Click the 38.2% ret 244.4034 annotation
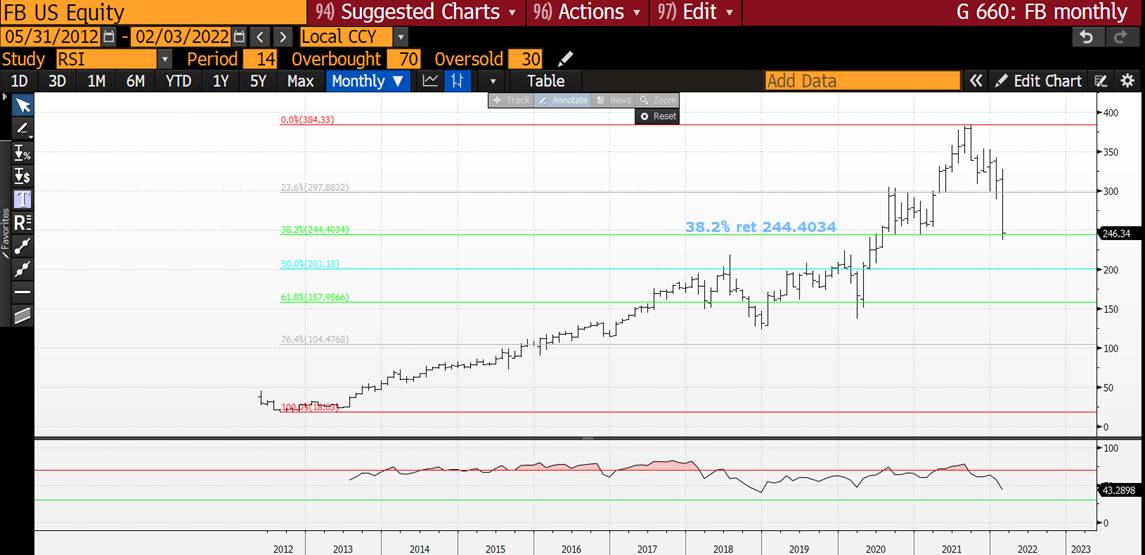Image resolution: width=1145 pixels, height=555 pixels. [x=760, y=227]
